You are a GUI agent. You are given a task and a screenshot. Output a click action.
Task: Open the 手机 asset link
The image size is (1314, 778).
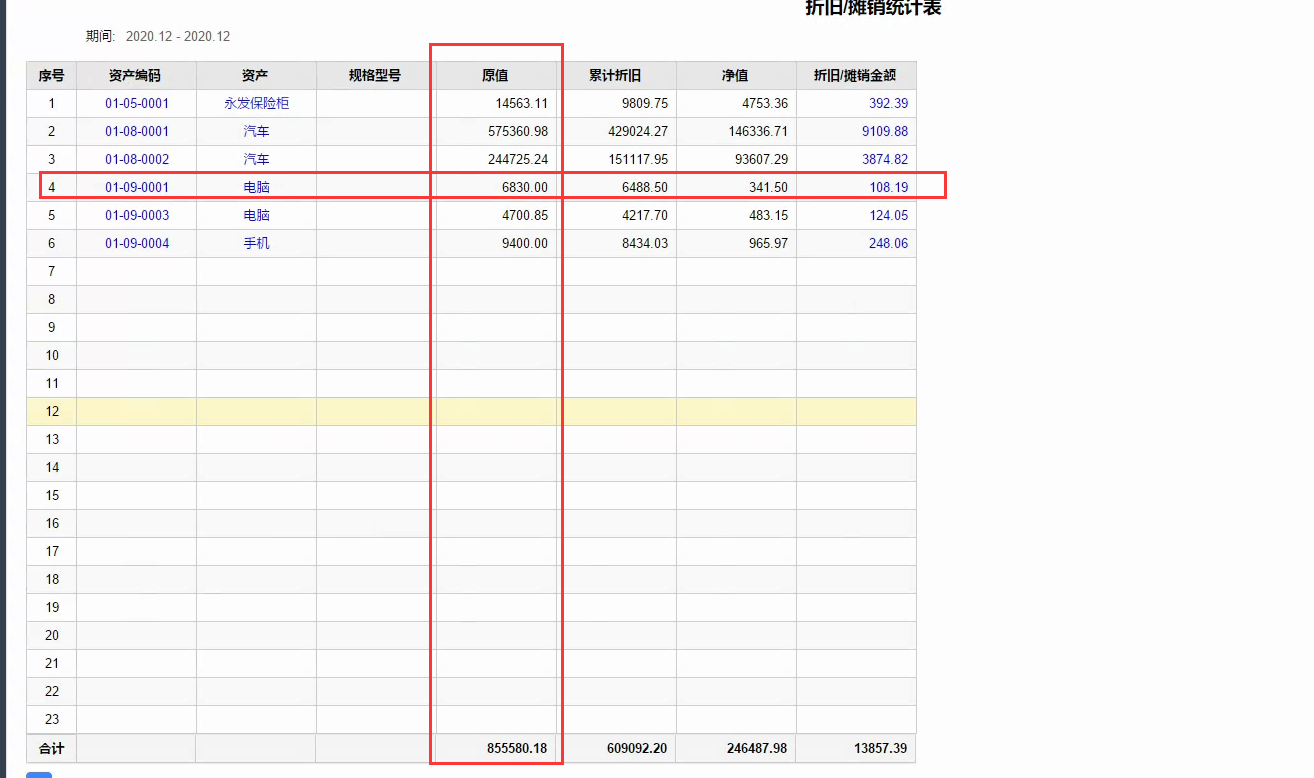[257, 243]
